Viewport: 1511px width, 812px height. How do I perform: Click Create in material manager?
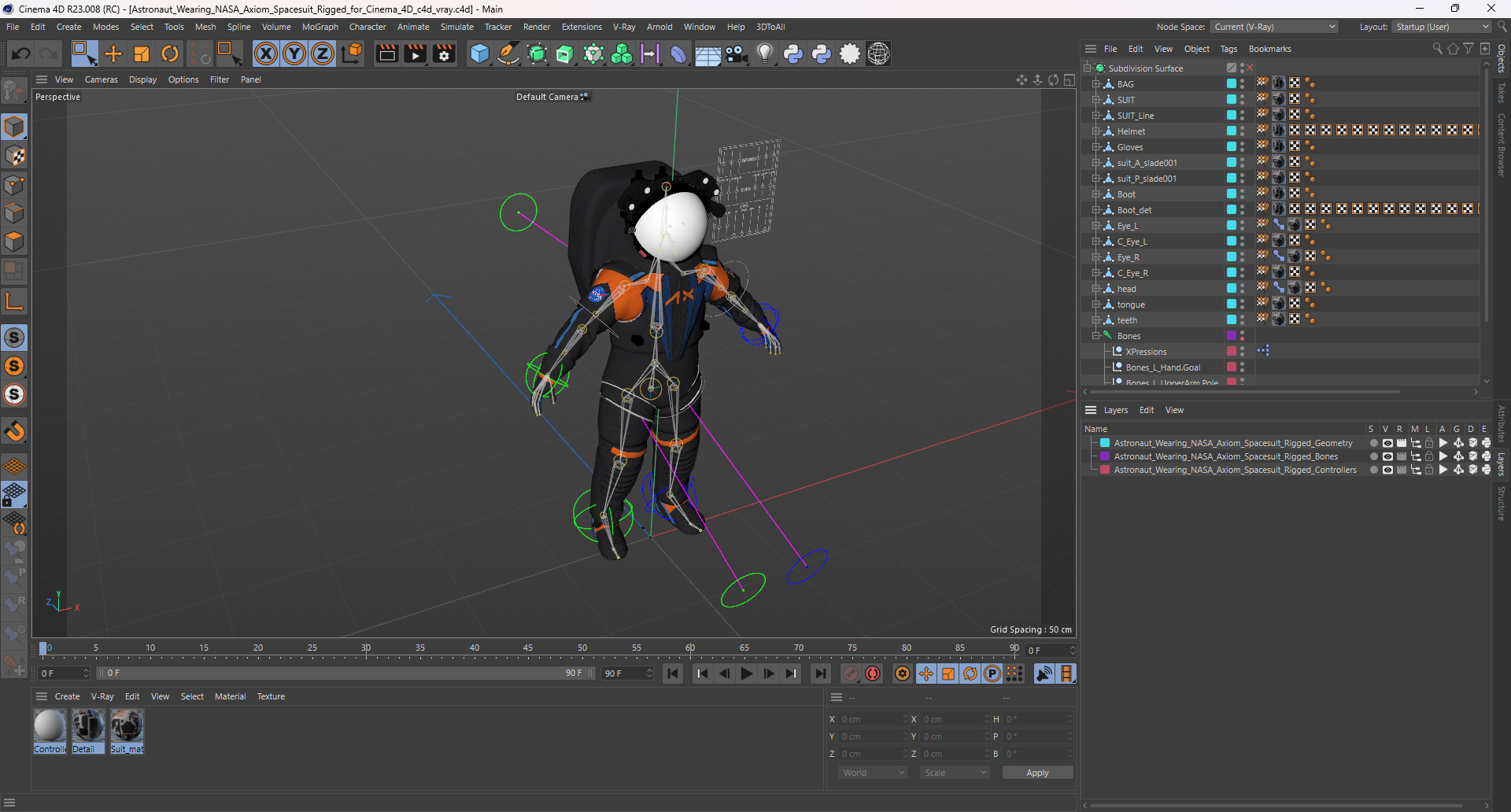tap(67, 696)
